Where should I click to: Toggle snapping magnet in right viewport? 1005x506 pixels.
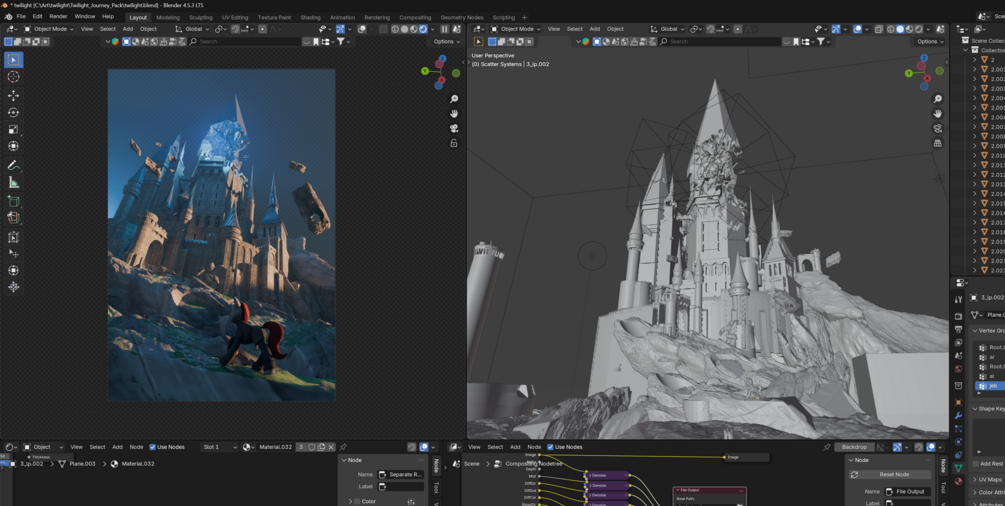(712, 29)
